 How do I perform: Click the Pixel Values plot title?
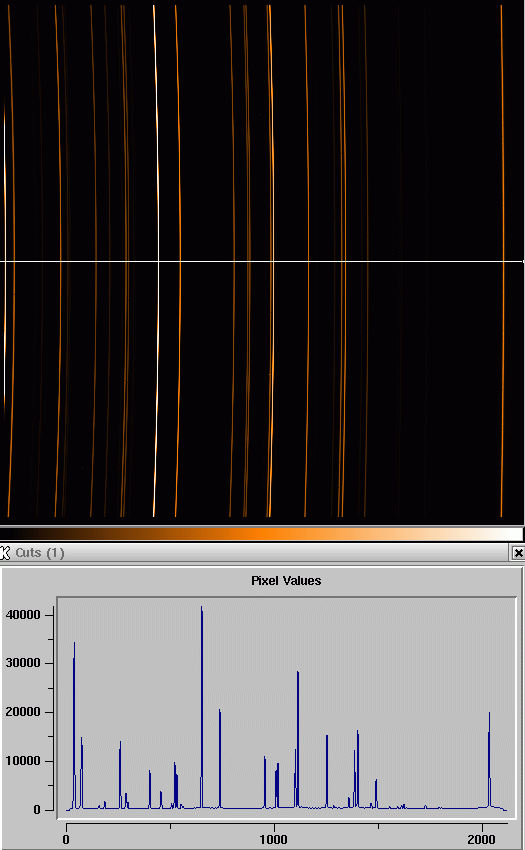(286, 581)
